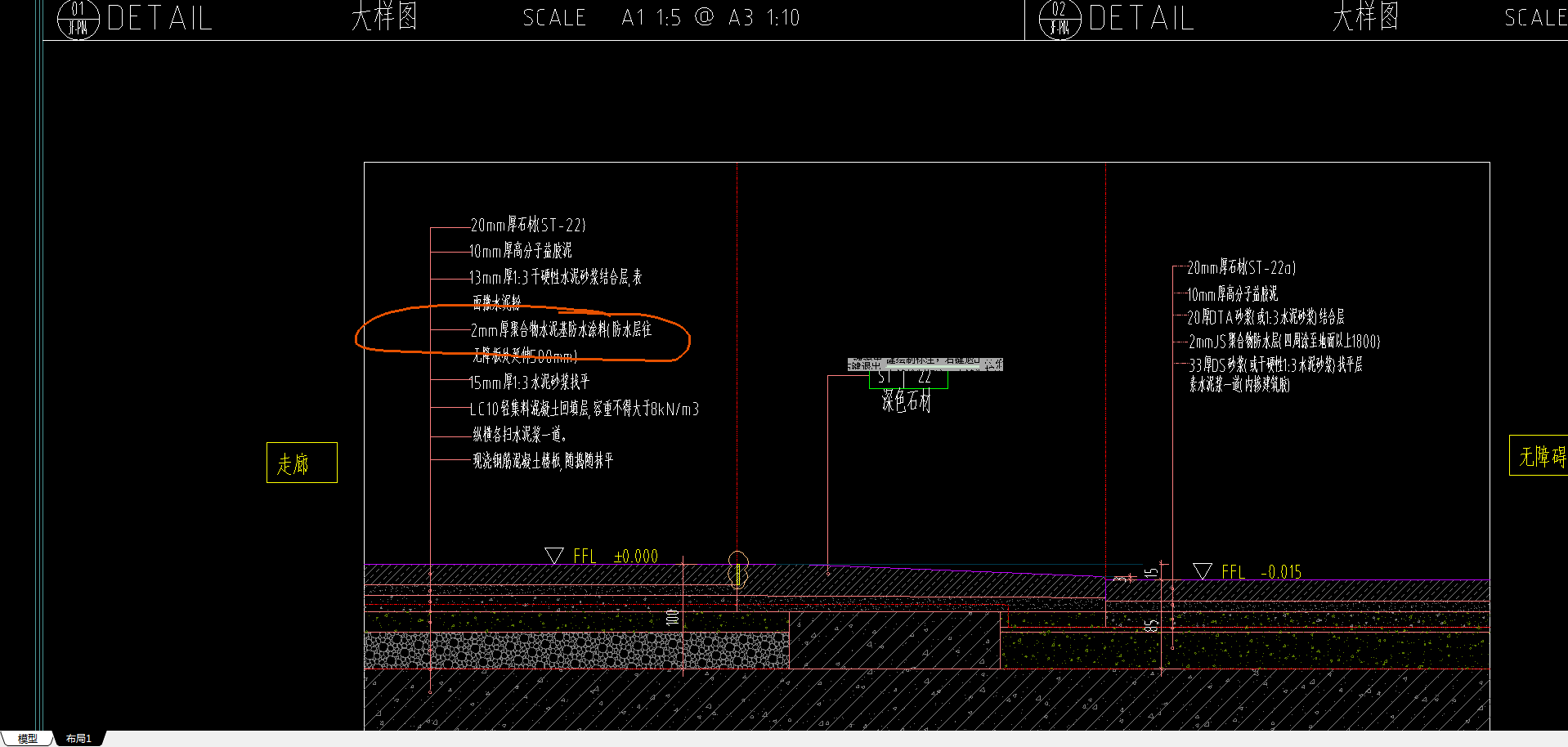Select the 素水泥浆一道 annotation
Screen dimensions: 1568x747
(x=1239, y=384)
